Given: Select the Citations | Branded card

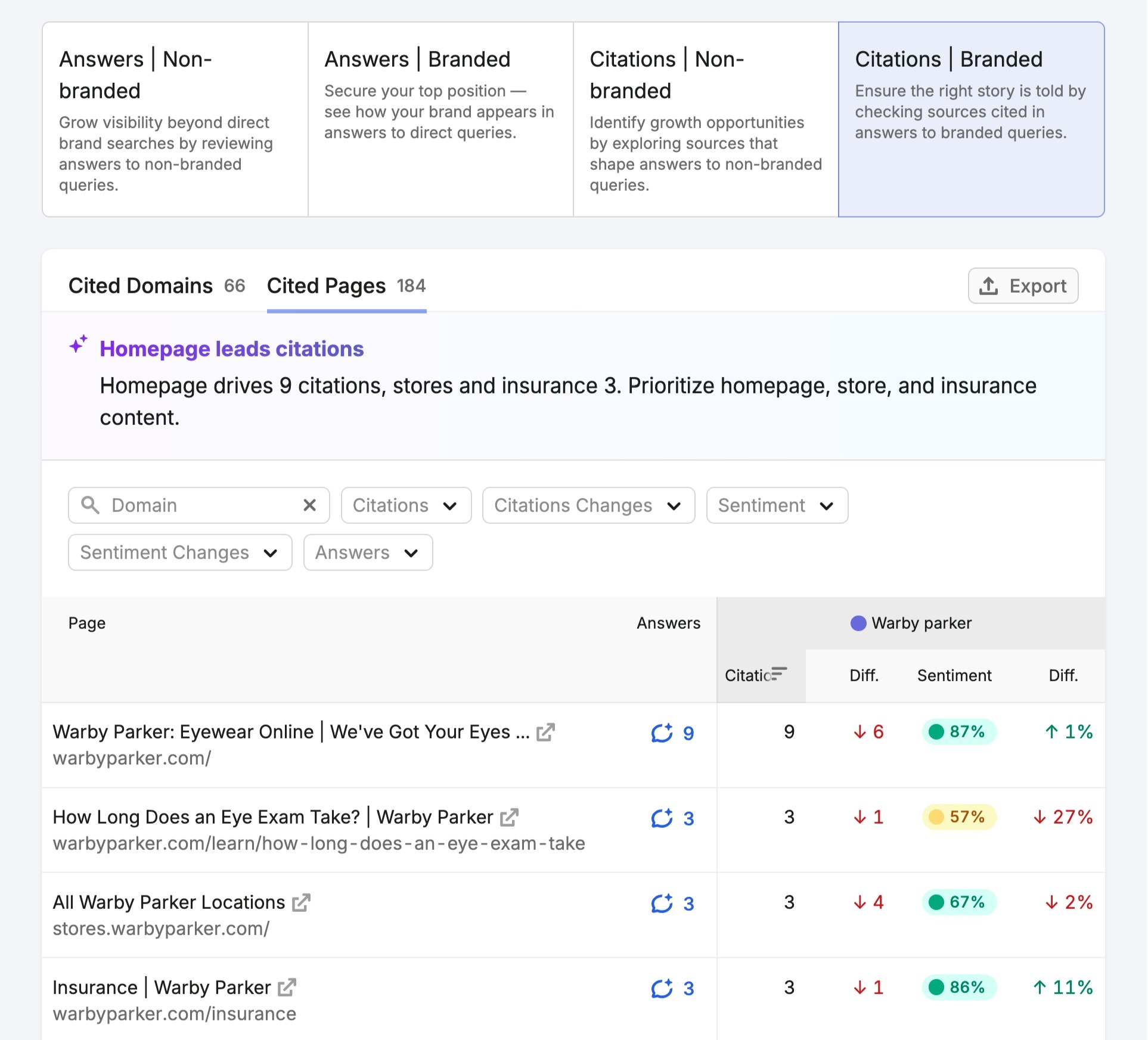Looking at the screenshot, I should (971, 120).
